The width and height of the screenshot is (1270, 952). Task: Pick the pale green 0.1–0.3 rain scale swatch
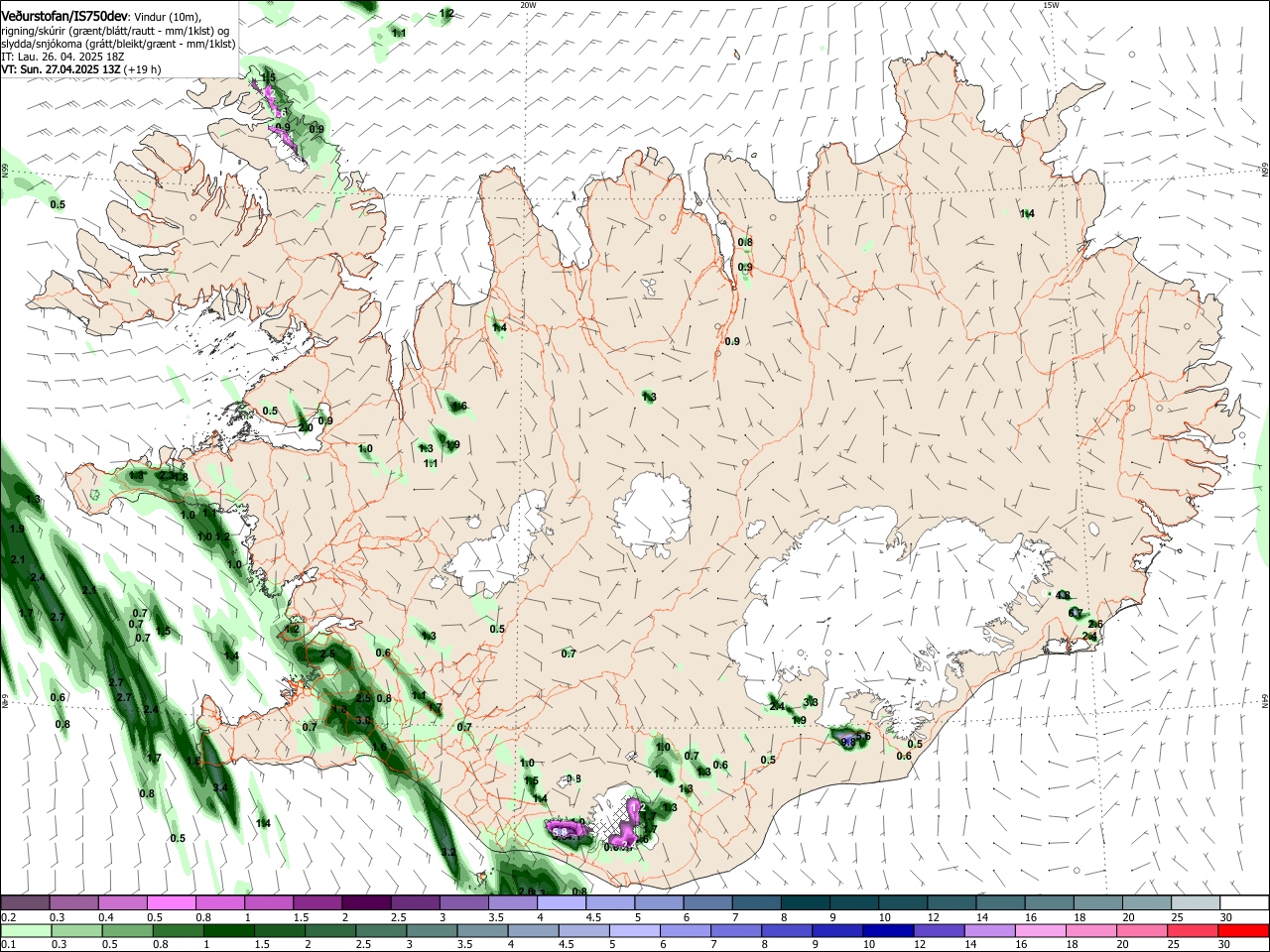click(25, 930)
